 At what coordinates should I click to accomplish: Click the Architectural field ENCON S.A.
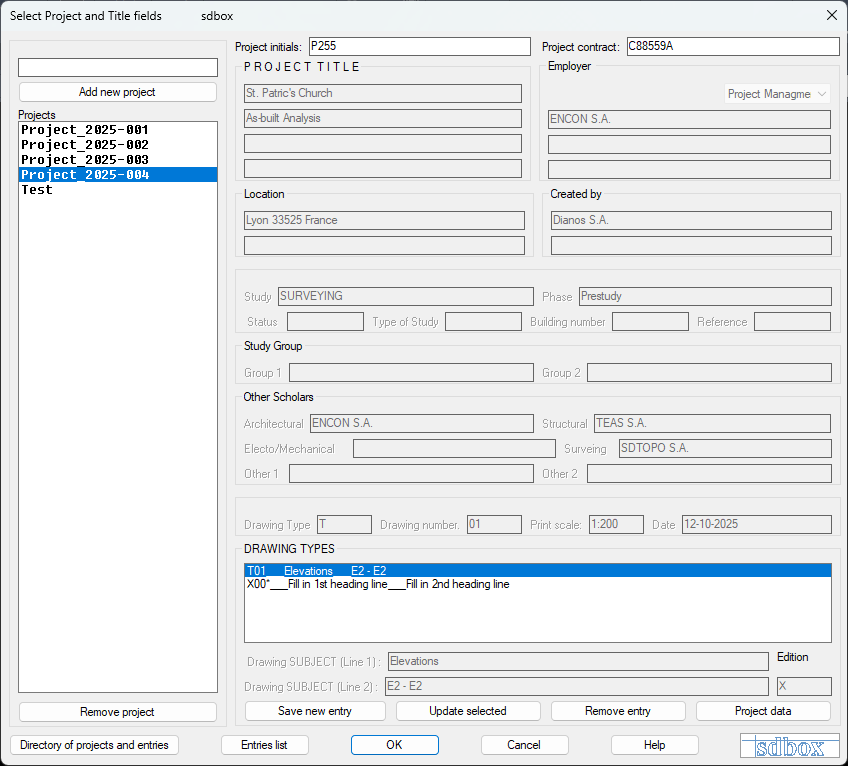(x=422, y=424)
